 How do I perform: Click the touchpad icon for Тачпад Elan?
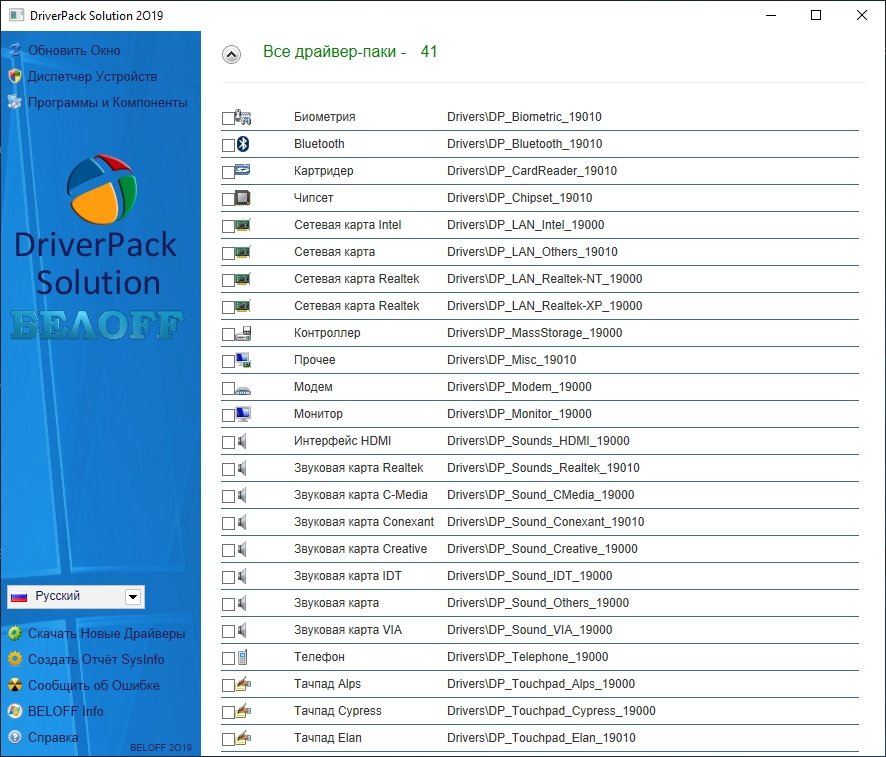pos(243,738)
